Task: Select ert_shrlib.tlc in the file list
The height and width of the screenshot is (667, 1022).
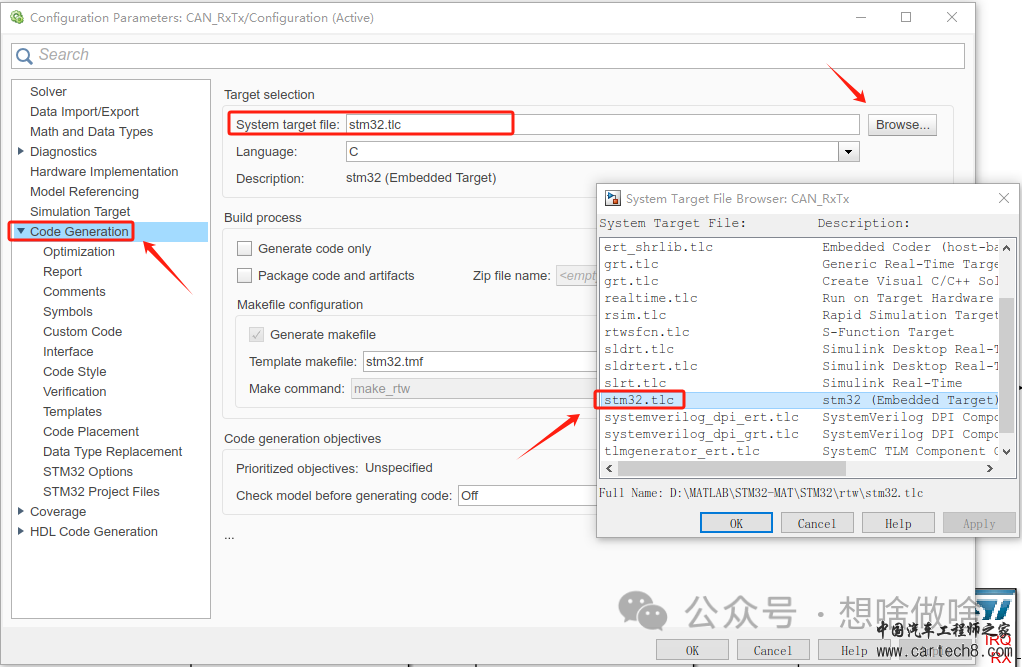Action: point(659,247)
